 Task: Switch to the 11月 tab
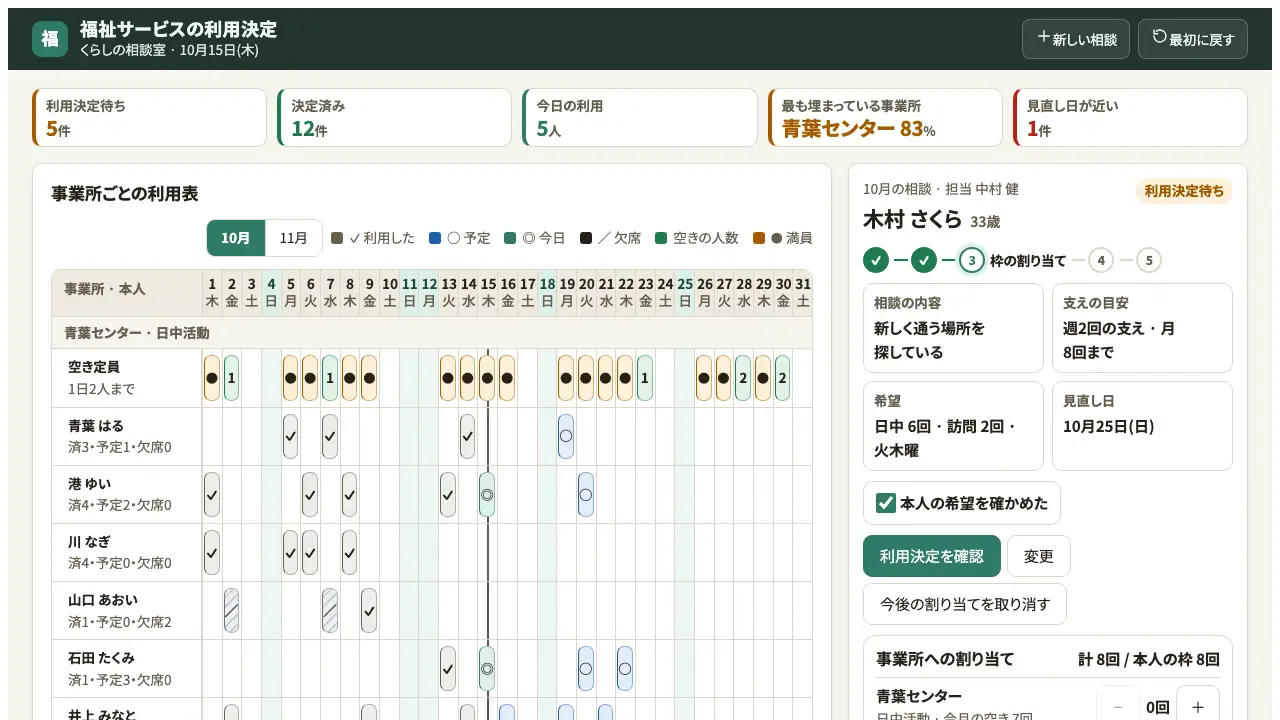coord(294,238)
